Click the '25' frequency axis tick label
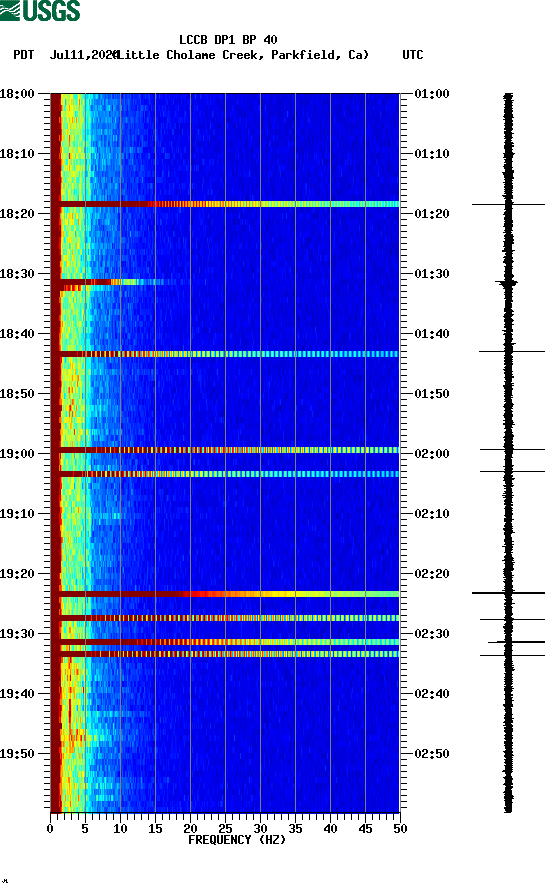This screenshot has height=892, width=552. (x=225, y=829)
